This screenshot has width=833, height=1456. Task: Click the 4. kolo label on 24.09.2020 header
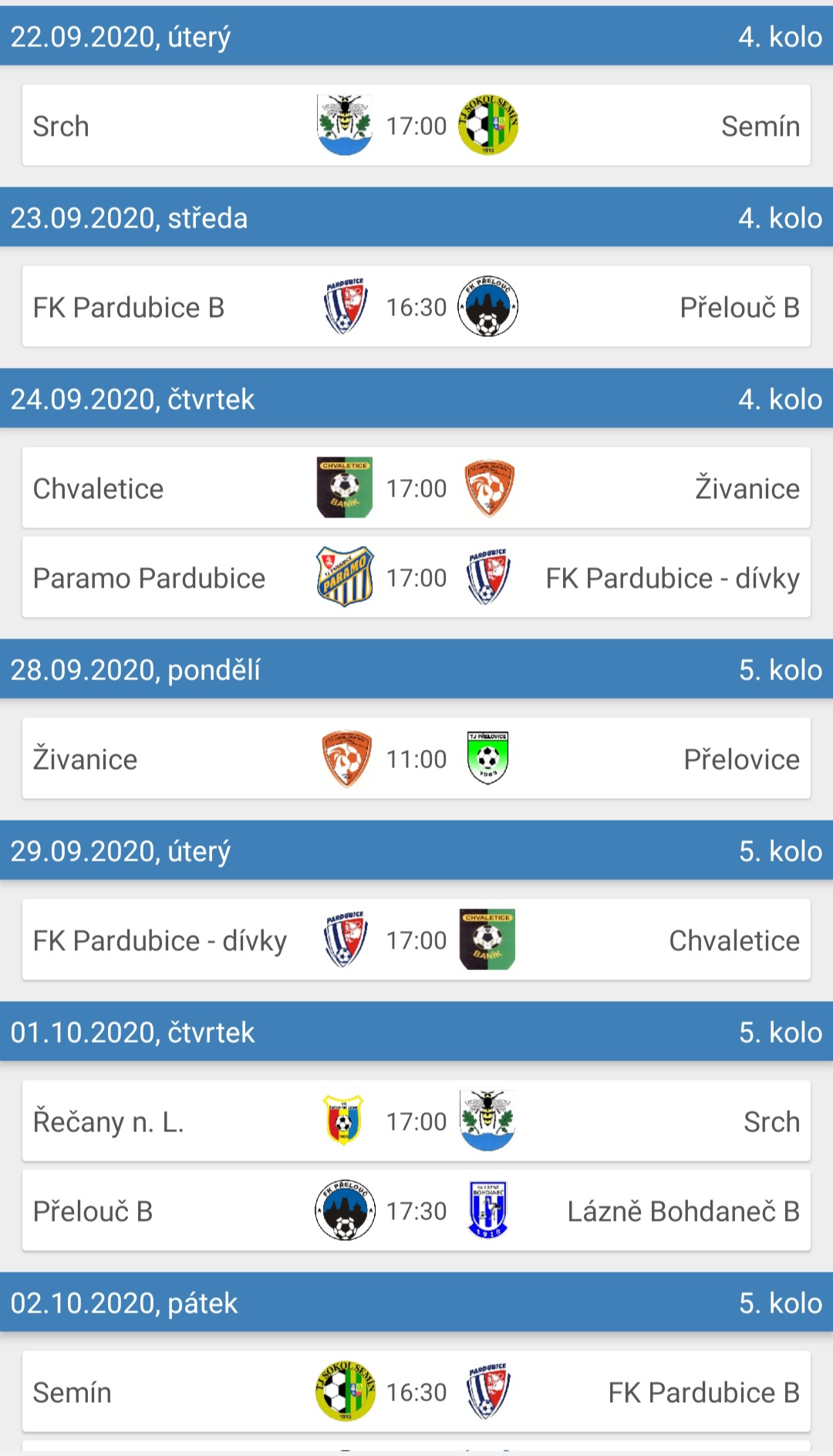781,399
